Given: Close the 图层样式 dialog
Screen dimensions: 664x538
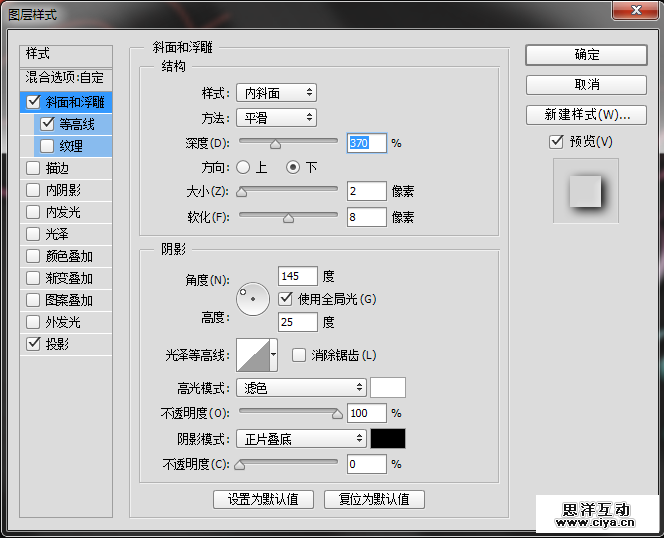Looking at the screenshot, I should (636, 10).
